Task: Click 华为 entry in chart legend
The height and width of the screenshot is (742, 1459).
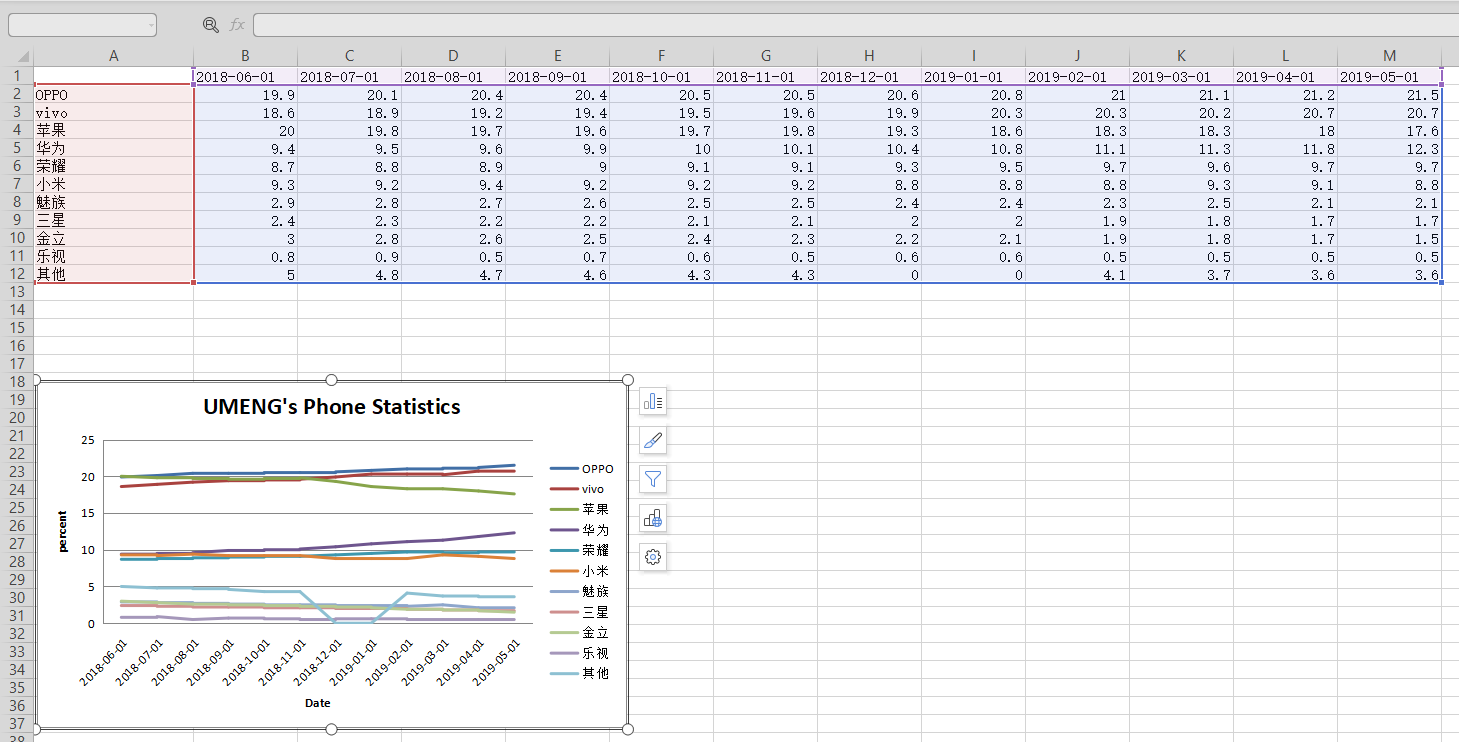Action: click(580, 530)
